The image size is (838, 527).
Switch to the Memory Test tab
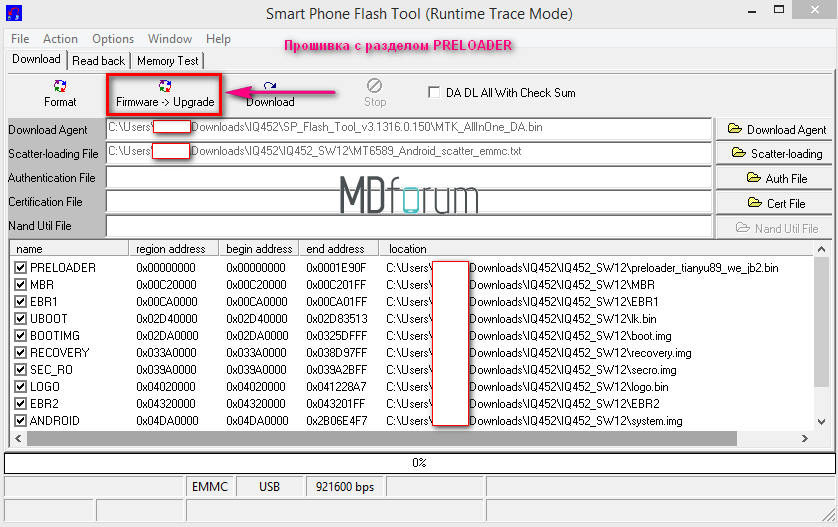[168, 61]
